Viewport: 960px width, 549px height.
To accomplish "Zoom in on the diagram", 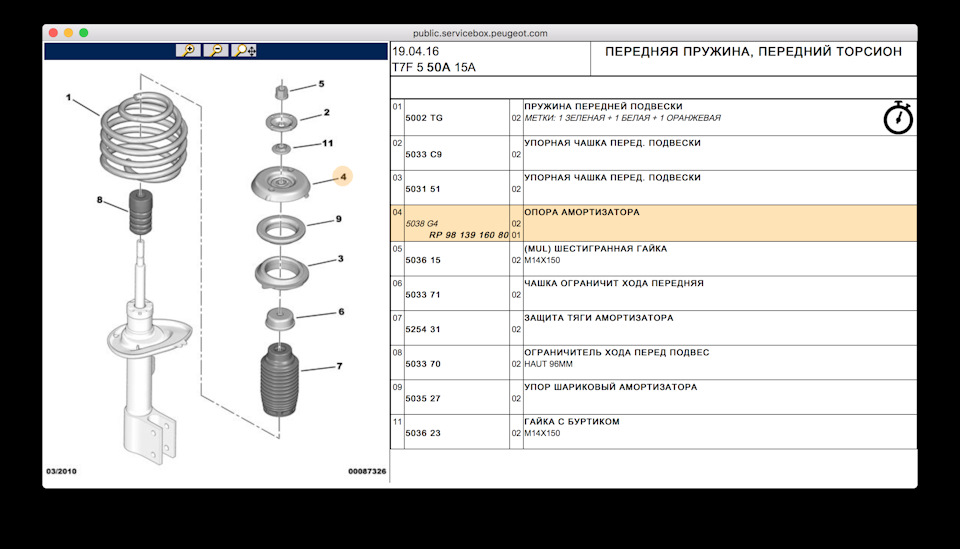I will 188,50.
